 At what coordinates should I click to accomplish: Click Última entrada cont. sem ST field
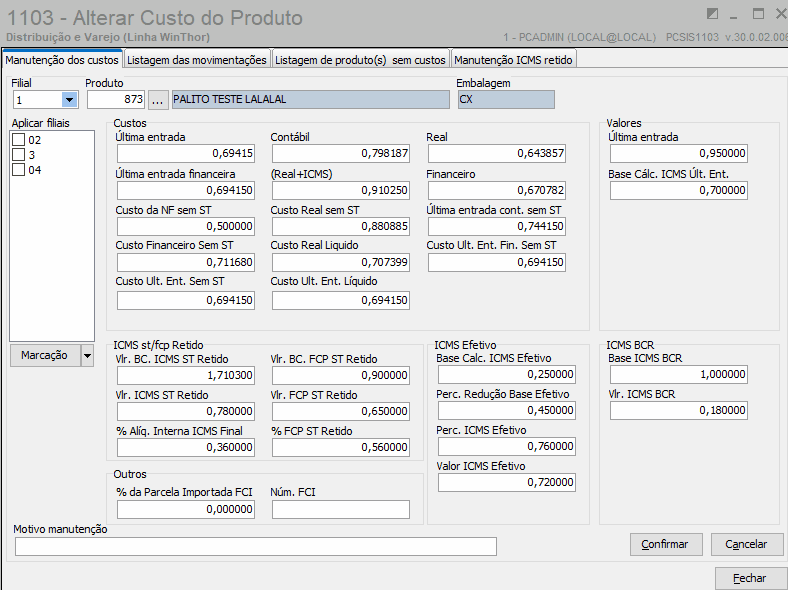pyautogui.click(x=497, y=226)
